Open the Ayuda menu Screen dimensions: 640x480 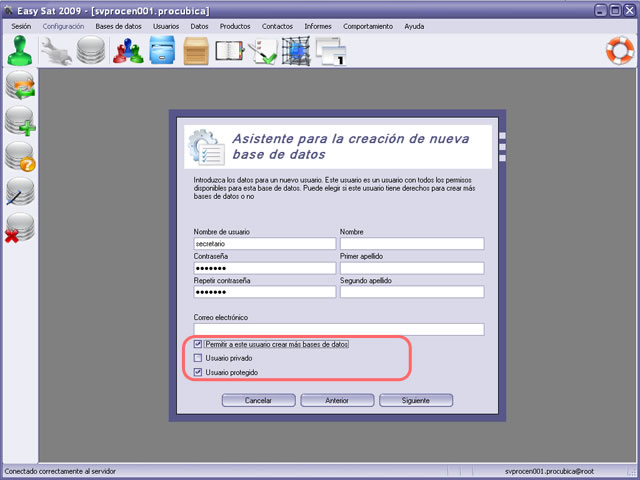414,26
